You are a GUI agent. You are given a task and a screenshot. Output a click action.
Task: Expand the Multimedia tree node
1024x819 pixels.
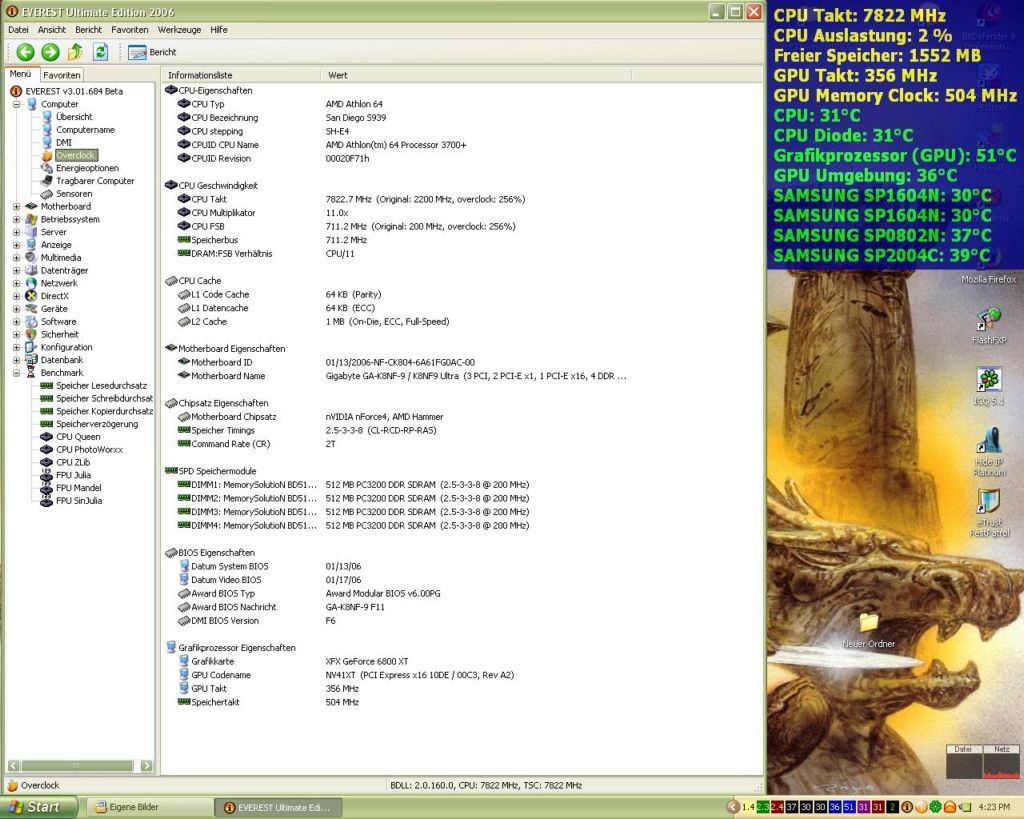16,257
